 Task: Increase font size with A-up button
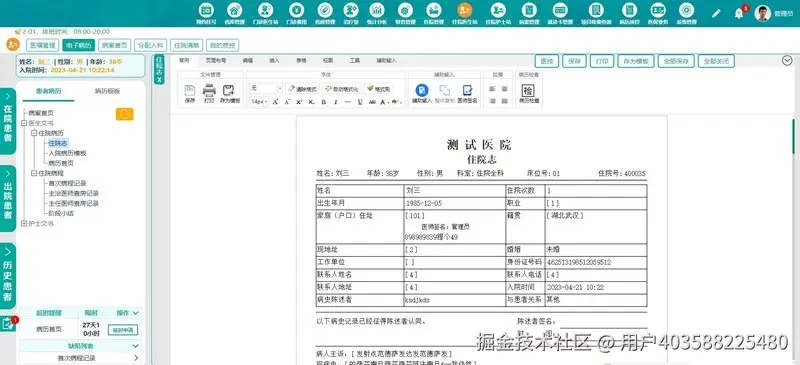click(x=275, y=102)
